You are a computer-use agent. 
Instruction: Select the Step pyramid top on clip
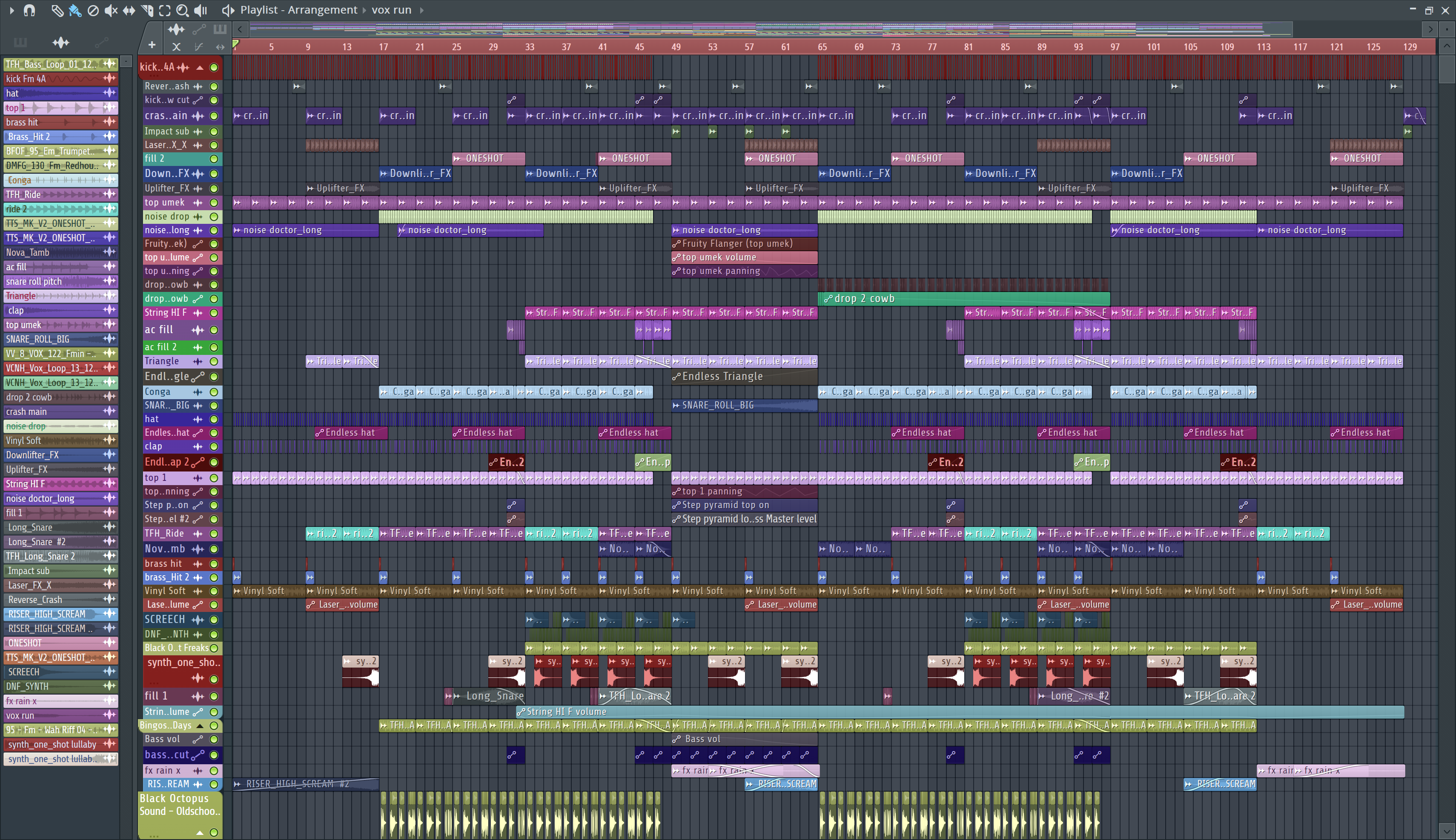[745, 506]
